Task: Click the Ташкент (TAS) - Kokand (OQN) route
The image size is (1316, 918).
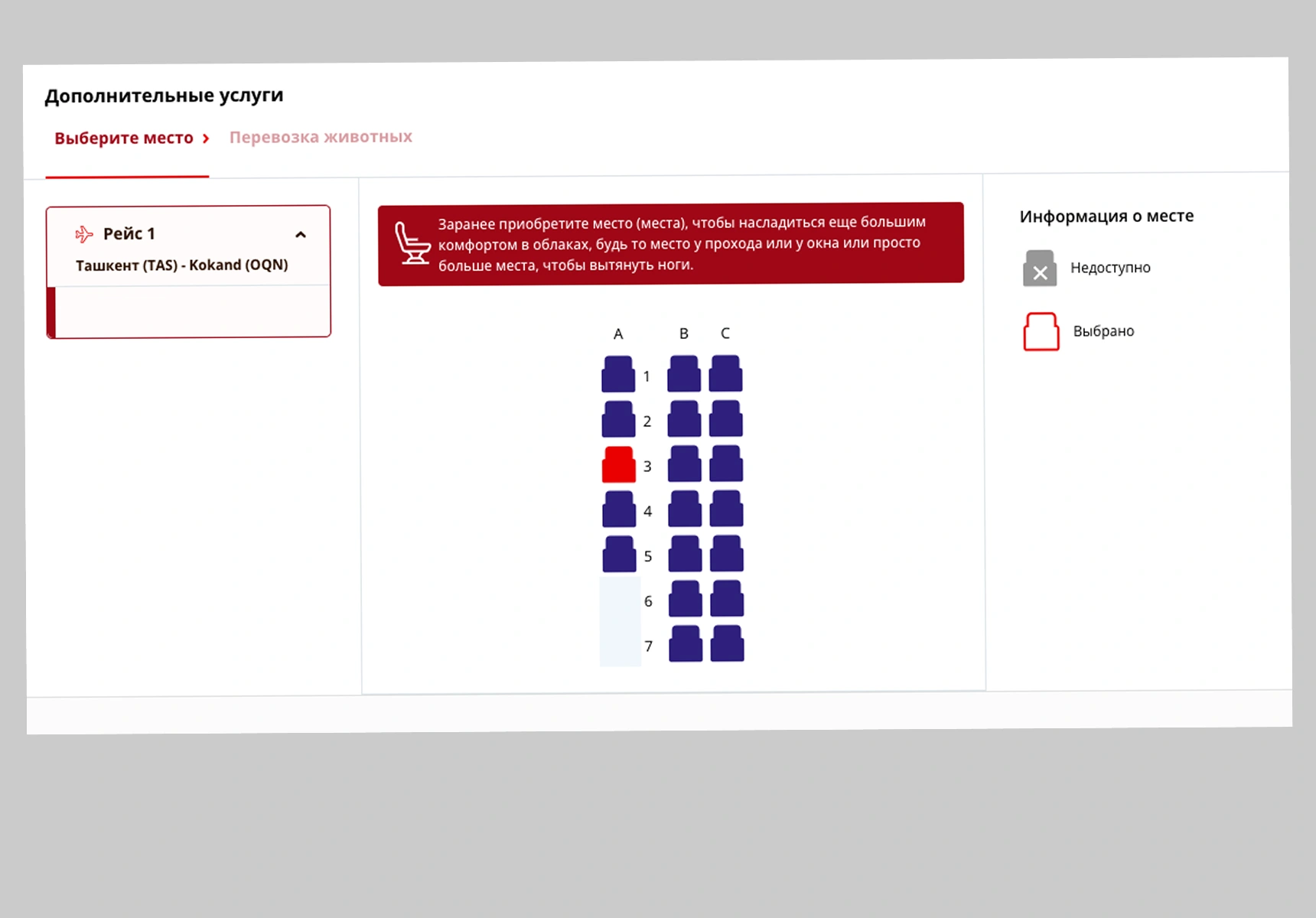Action: [182, 265]
